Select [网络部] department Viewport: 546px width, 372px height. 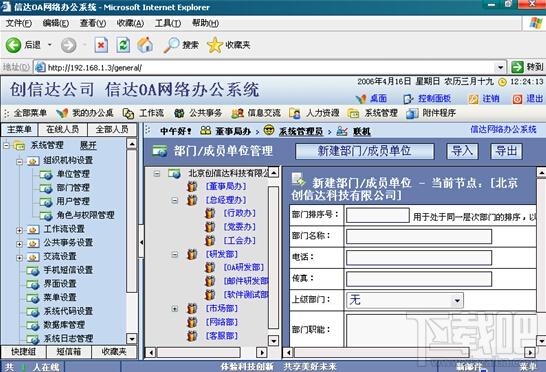point(222,322)
